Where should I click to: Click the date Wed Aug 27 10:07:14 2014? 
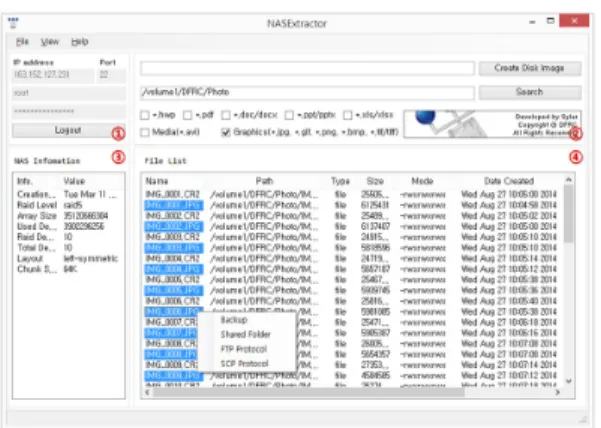[x=509, y=365]
